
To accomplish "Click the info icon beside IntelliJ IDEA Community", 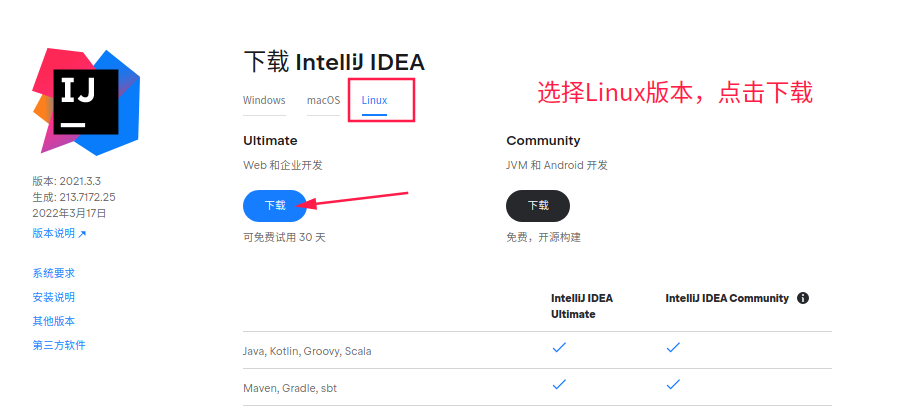I will pos(803,298).
